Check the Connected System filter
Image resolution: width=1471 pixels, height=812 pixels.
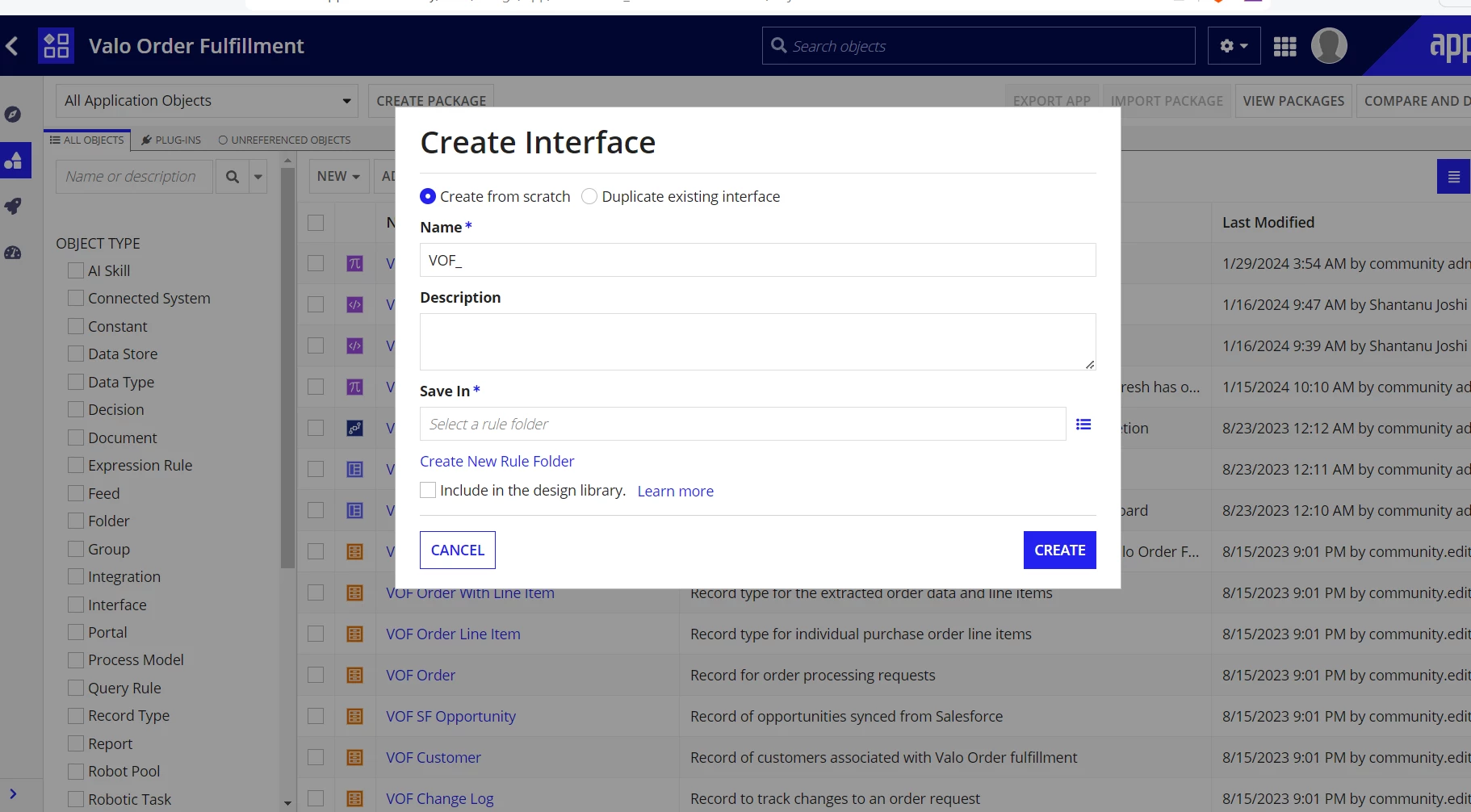click(x=76, y=298)
